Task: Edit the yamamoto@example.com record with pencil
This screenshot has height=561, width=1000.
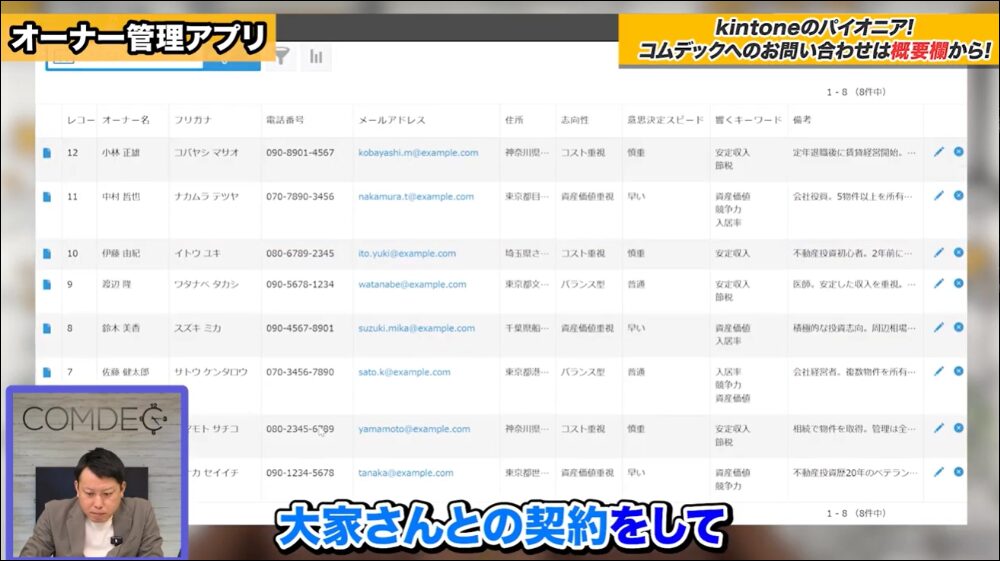Action: (x=938, y=428)
